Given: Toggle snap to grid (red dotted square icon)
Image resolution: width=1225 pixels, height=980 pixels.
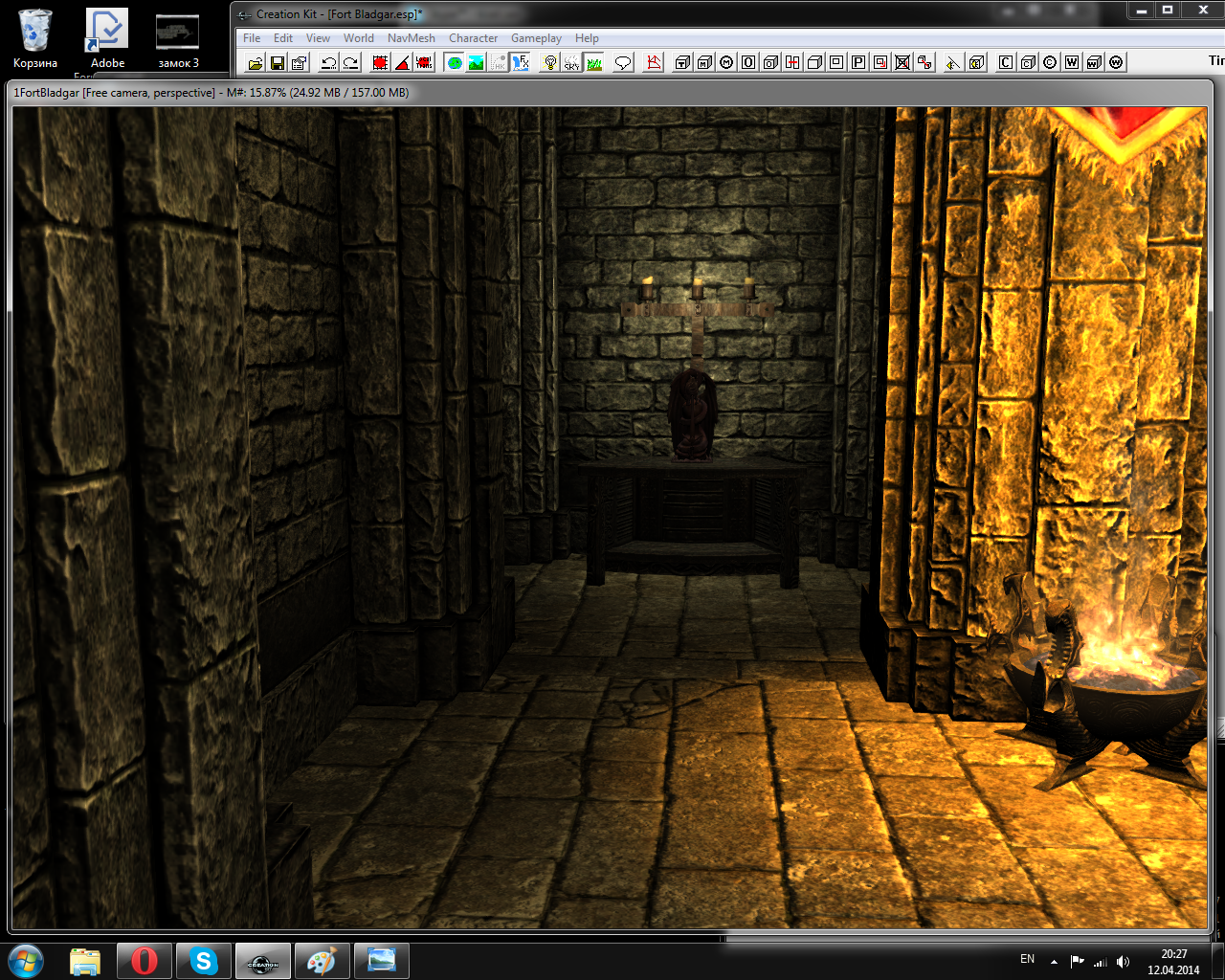Looking at the screenshot, I should [x=380, y=62].
